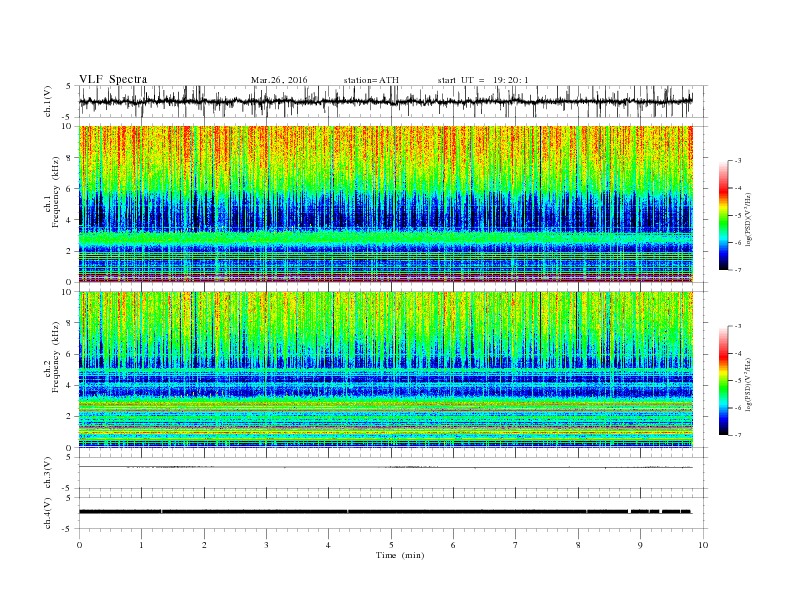Click the 'ch.1(V)' waveform axis label
Screen dimensions: 792x612
[48, 101]
